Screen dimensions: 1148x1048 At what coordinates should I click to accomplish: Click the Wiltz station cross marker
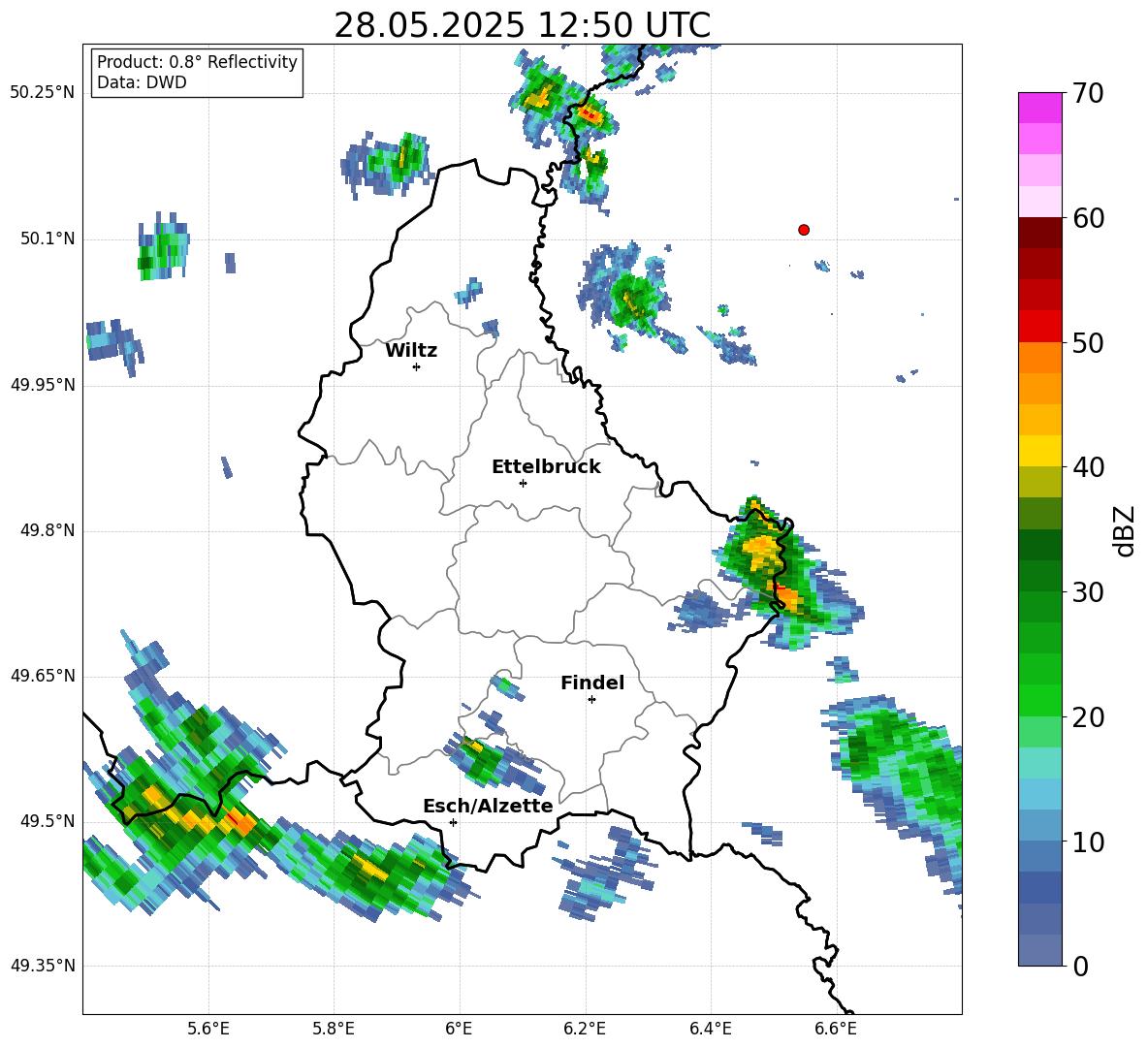click(417, 366)
